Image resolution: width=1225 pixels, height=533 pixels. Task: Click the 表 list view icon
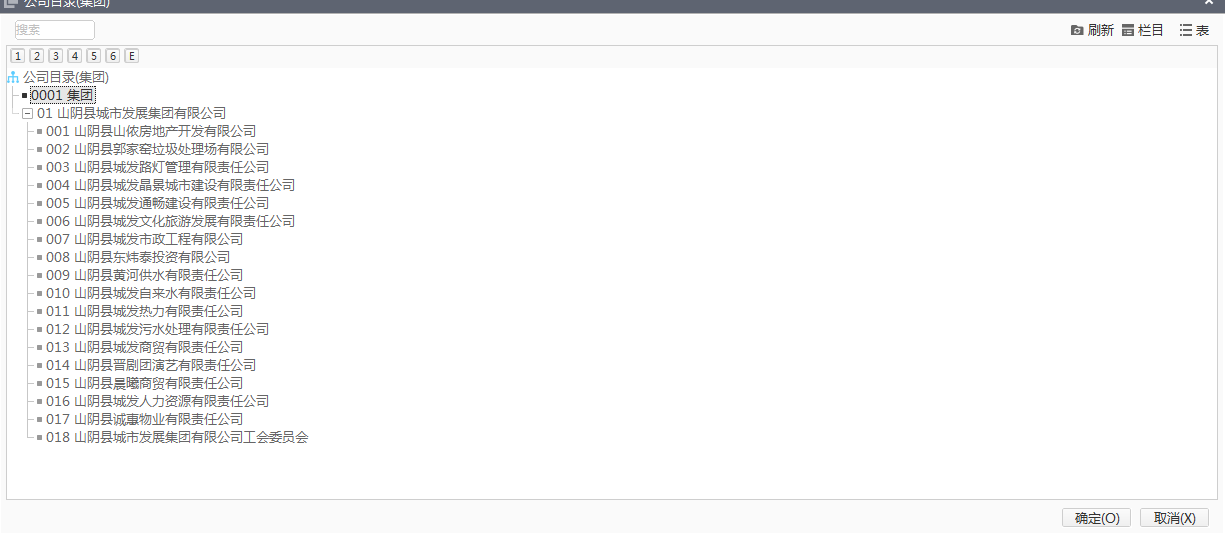point(1186,31)
